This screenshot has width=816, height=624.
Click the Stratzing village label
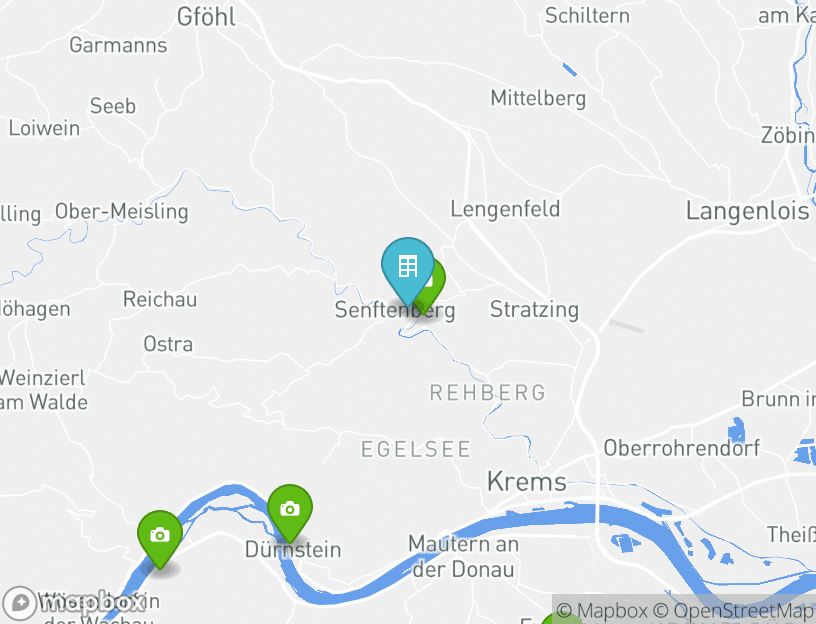(x=534, y=310)
